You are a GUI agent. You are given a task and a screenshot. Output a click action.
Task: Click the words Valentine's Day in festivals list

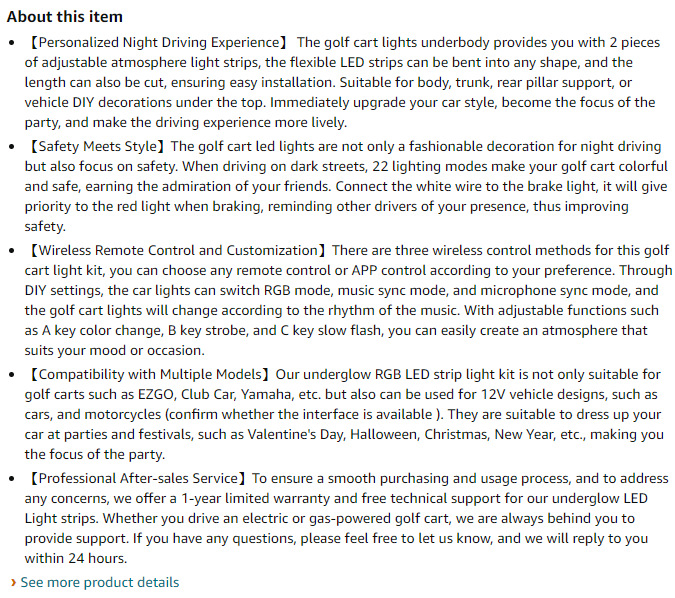297,434
